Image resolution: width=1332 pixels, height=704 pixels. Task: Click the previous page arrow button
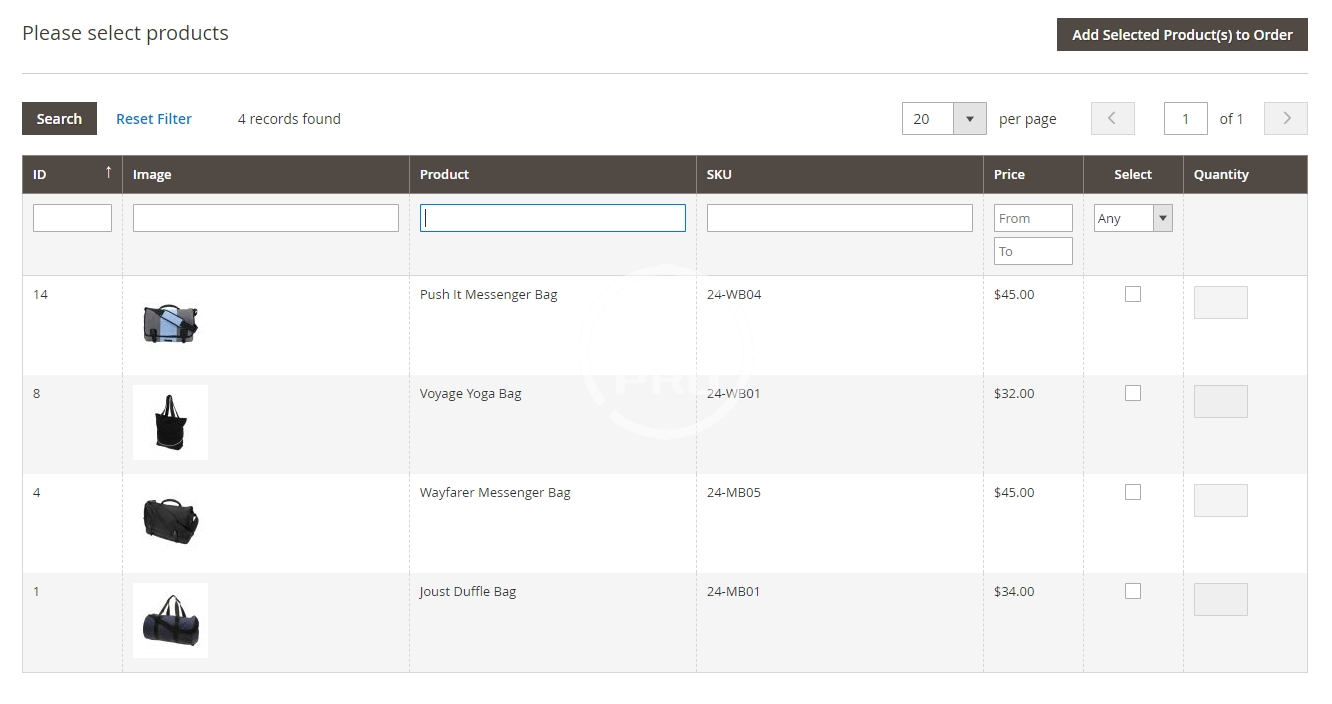click(x=1112, y=119)
